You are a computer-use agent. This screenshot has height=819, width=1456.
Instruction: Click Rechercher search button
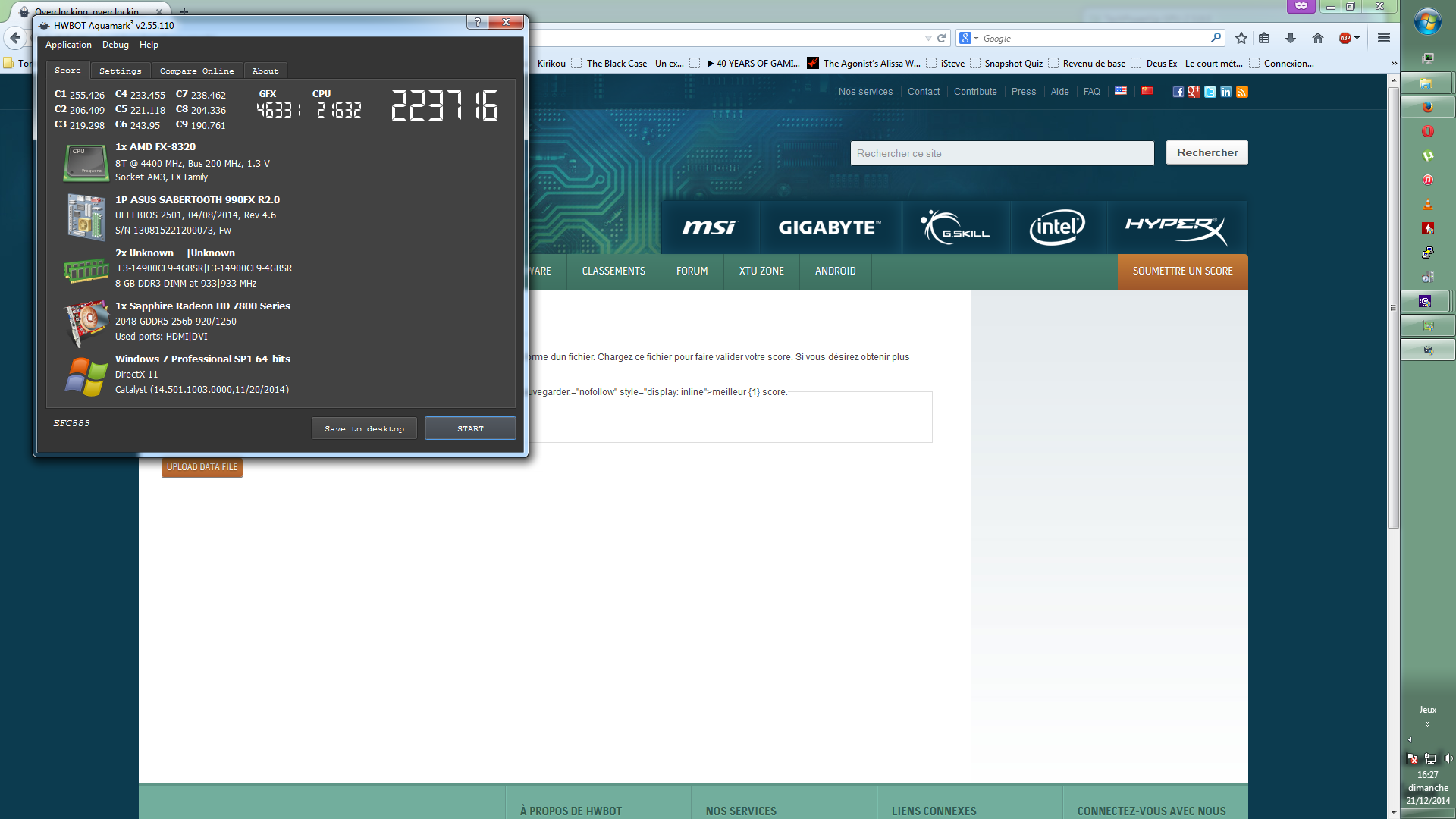click(x=1207, y=152)
